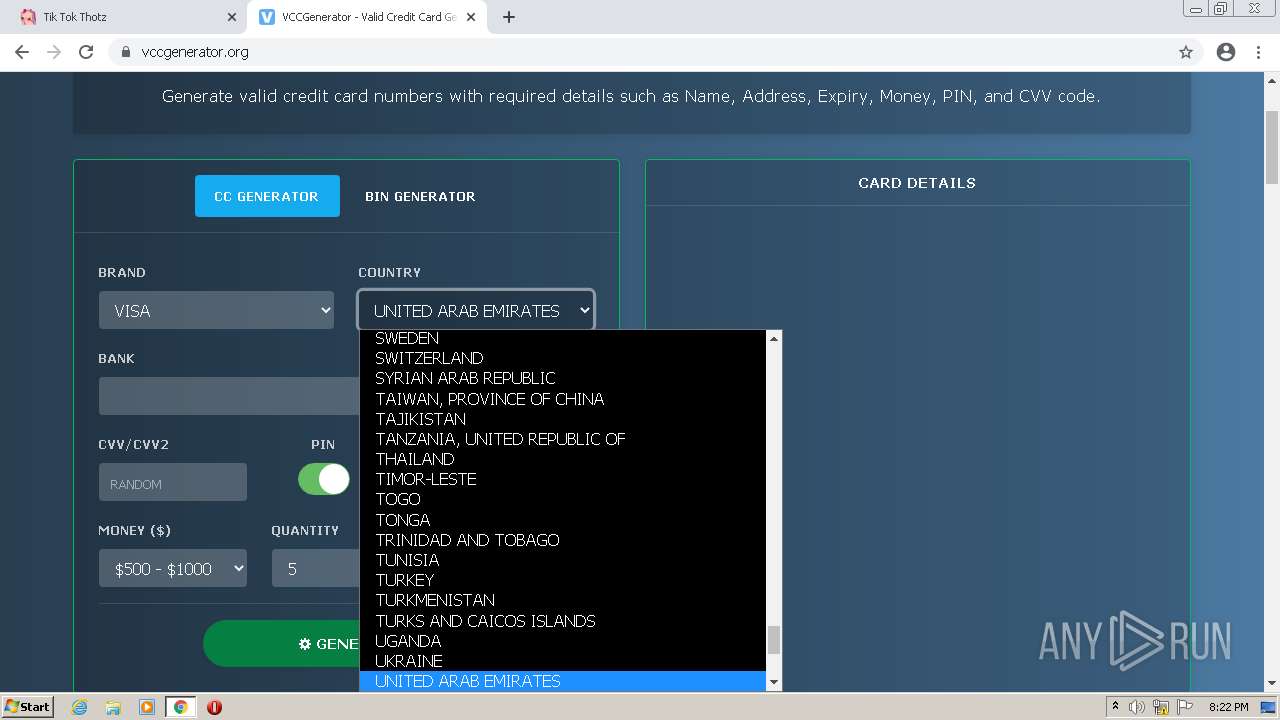This screenshot has width=1280, height=720.
Task: Open the media player taskbar icon
Action: coord(147,707)
